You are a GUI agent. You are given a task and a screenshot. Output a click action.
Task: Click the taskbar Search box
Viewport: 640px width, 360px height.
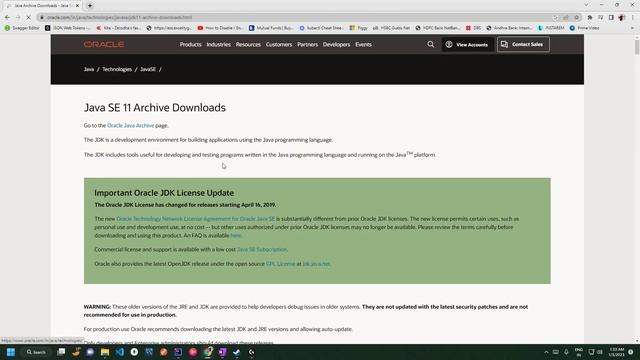[36, 352]
